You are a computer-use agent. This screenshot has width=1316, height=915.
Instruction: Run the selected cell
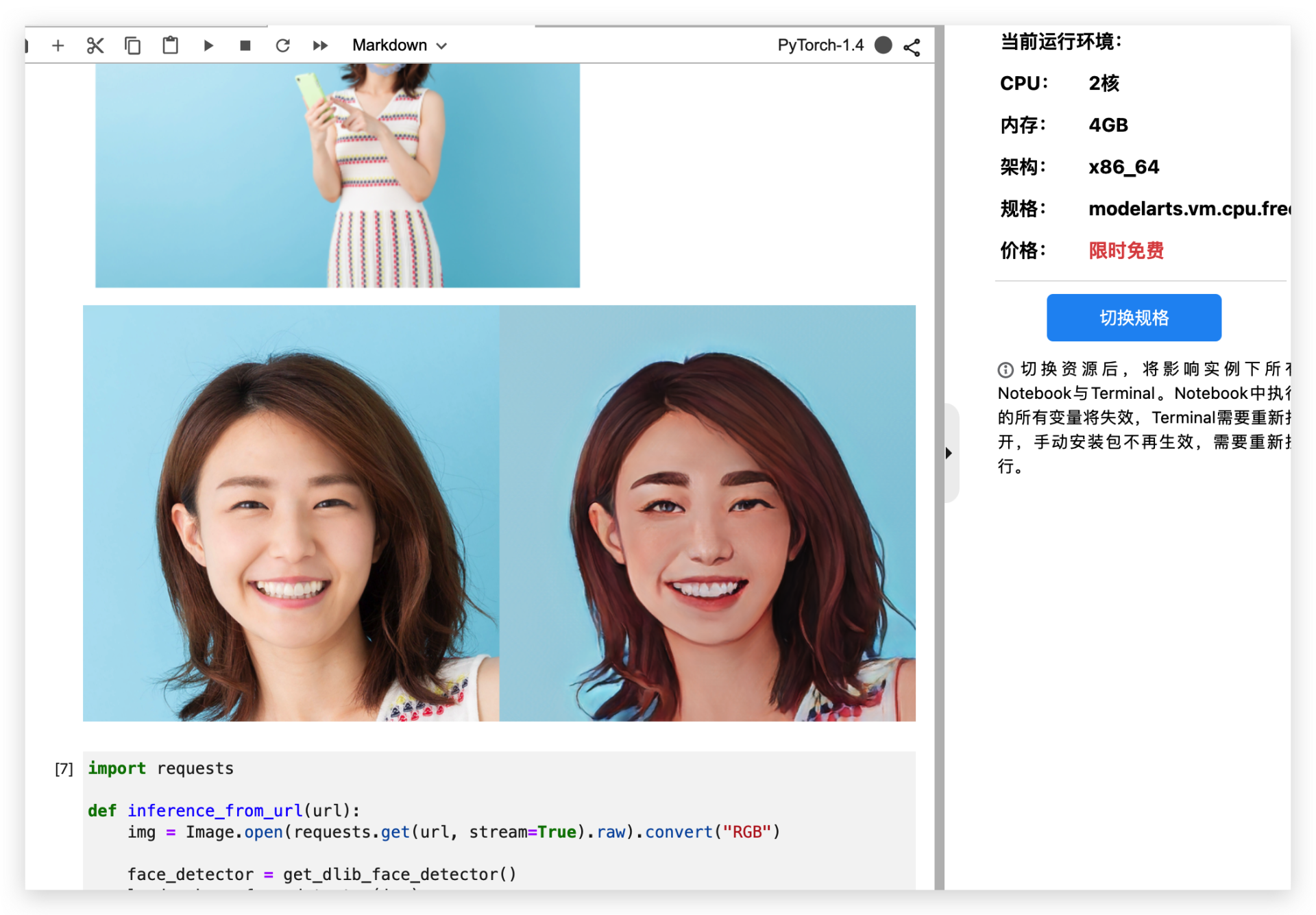click(208, 46)
